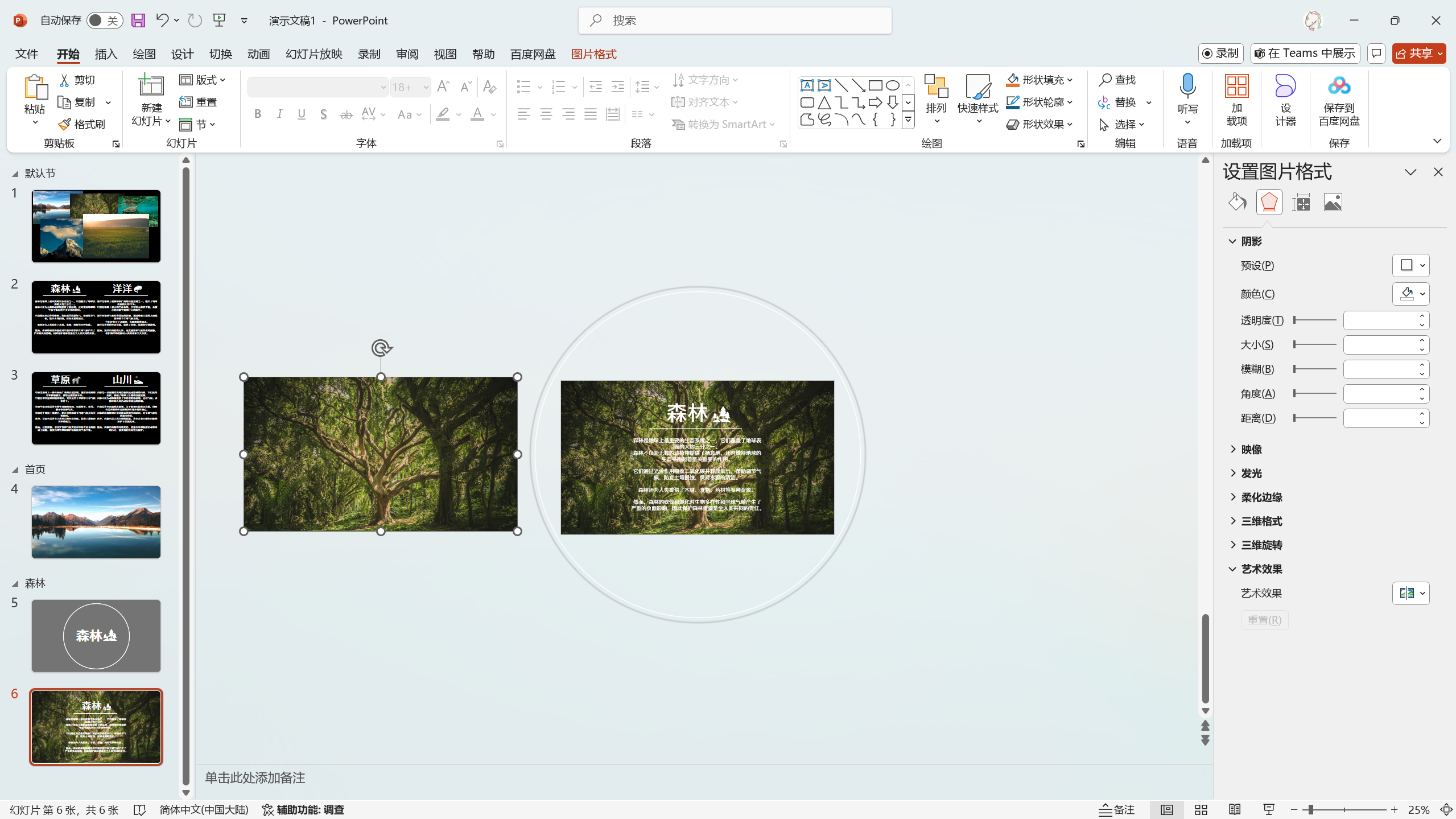
Task: Toggle Bold formatting
Action: point(258,114)
